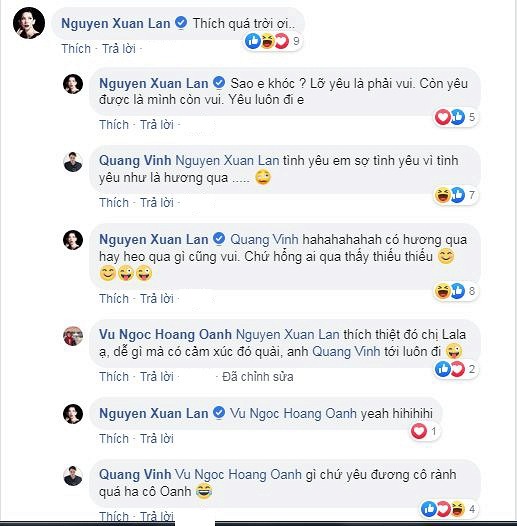View heart and like reactions count 5
The image size is (517, 526).
pos(456,117)
